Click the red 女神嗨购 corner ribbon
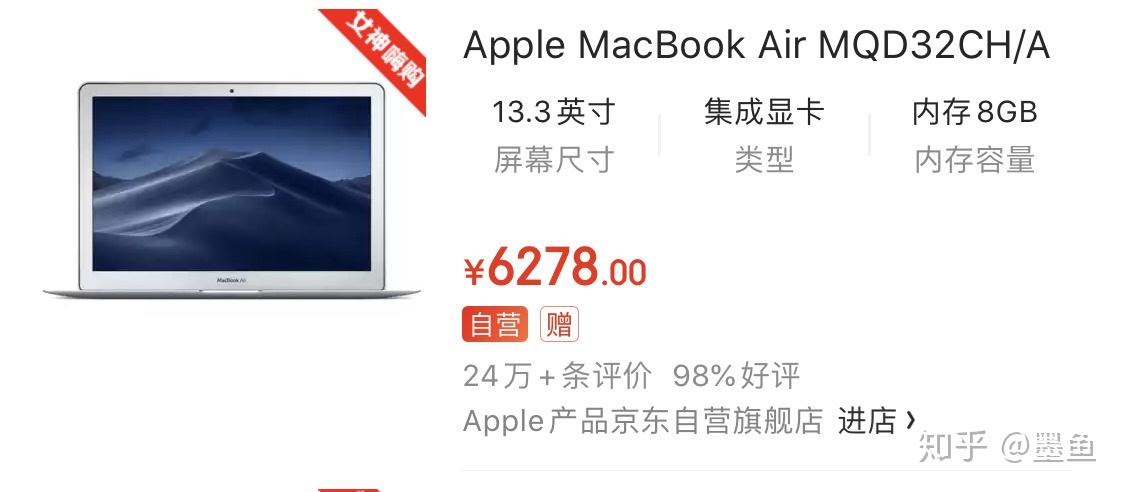1125x492 pixels. [x=380, y=54]
